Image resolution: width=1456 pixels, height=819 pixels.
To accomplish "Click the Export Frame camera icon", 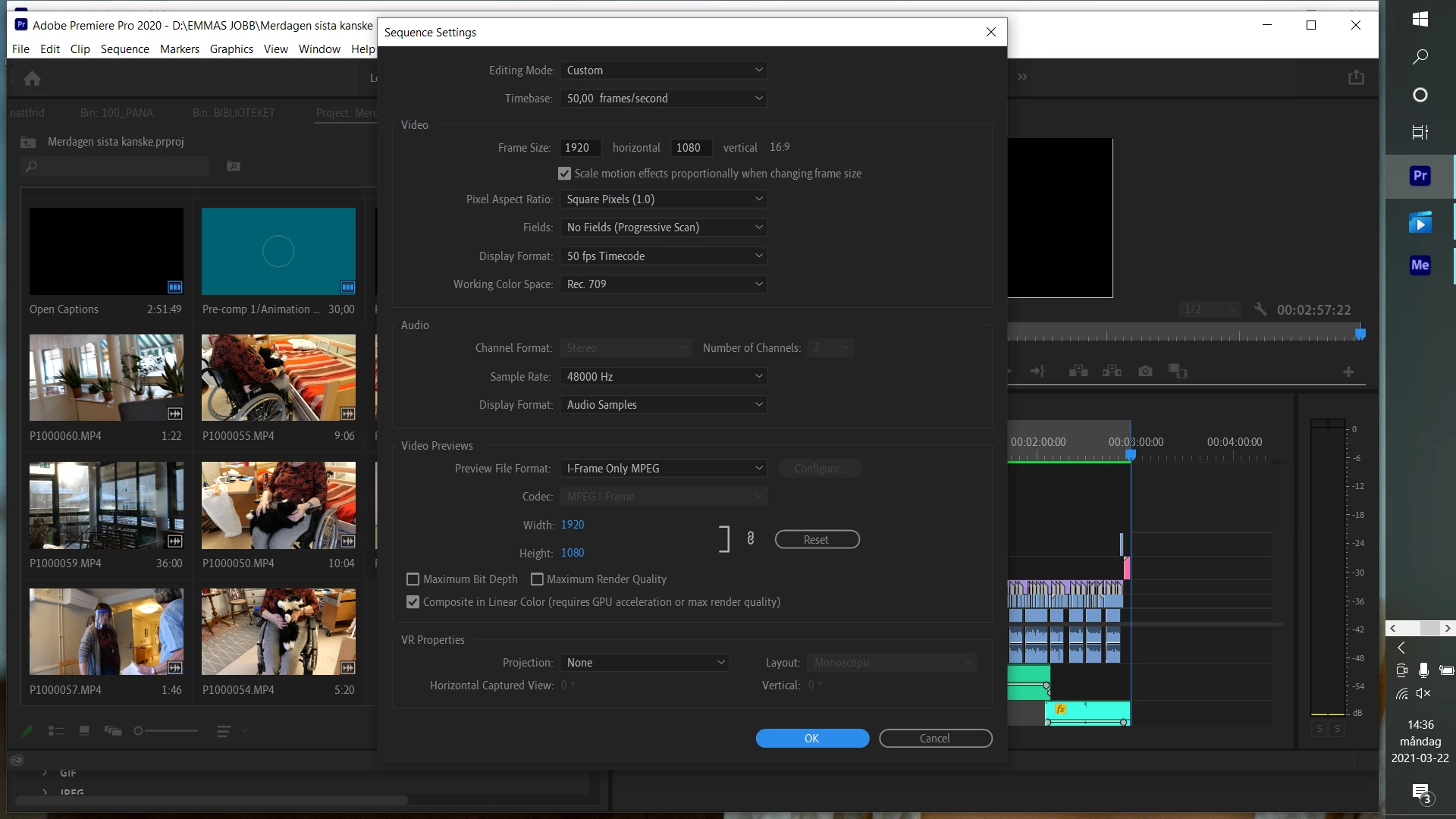I will (1145, 371).
